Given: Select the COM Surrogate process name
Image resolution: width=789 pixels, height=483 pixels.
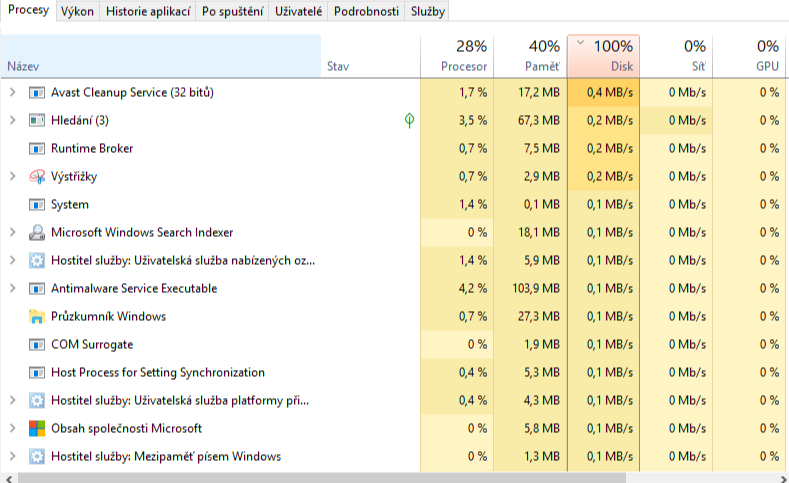Looking at the screenshot, I should (x=92, y=345).
